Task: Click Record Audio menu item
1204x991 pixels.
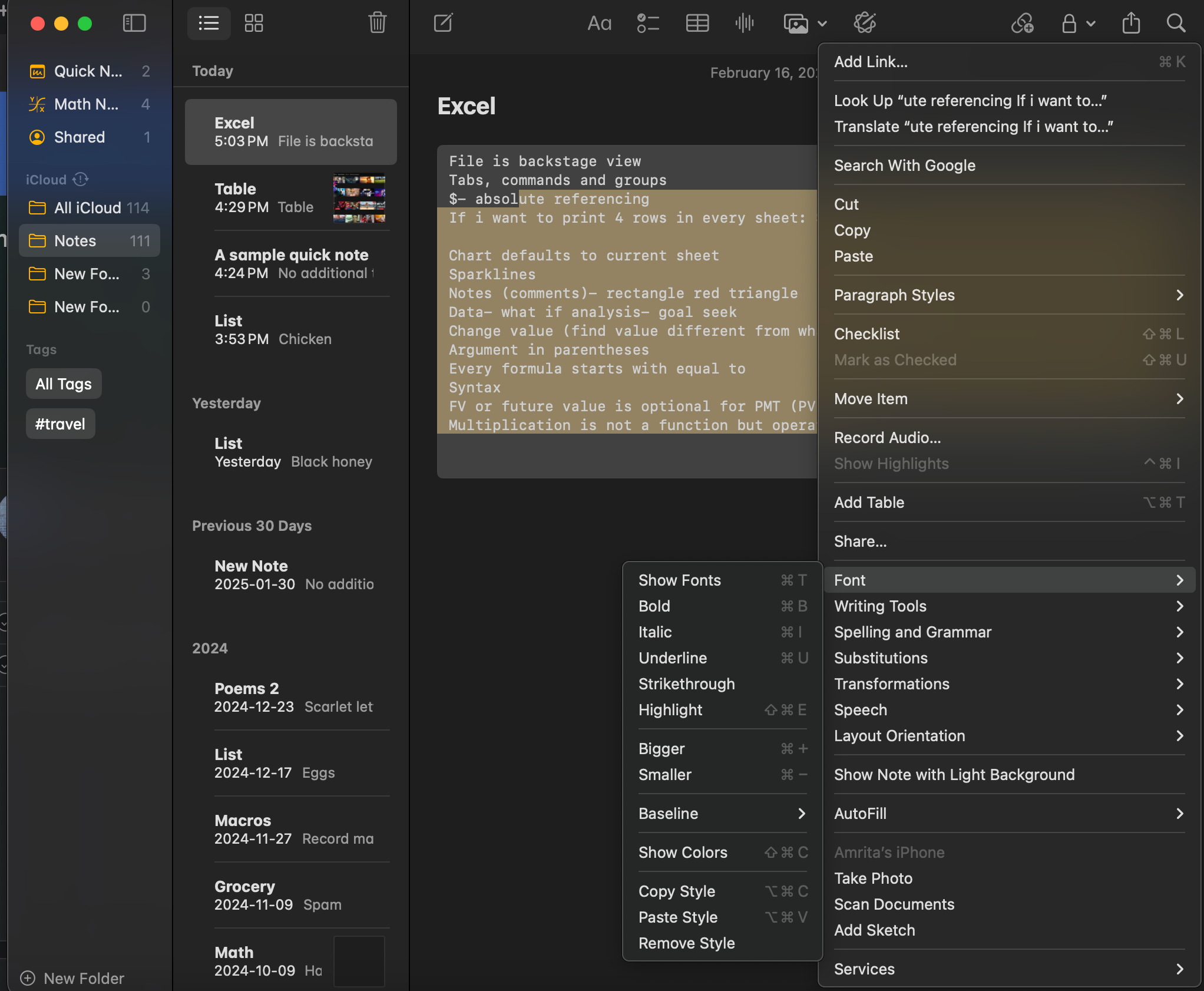Action: (x=886, y=437)
